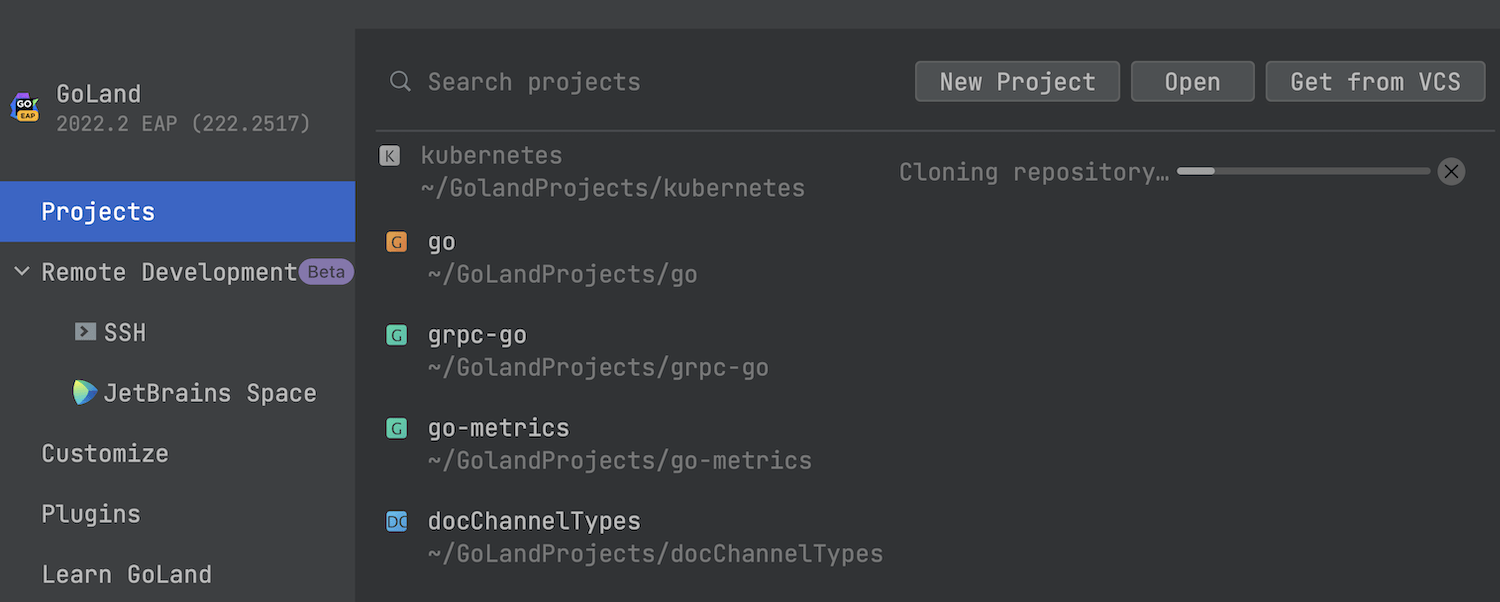Click the go-metrics project icon

click(x=397, y=429)
